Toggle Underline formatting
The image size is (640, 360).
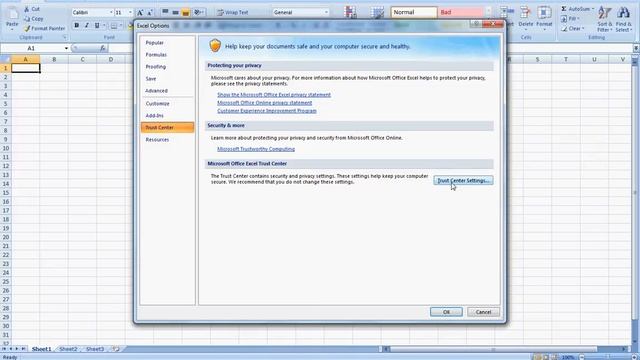(x=97, y=26)
